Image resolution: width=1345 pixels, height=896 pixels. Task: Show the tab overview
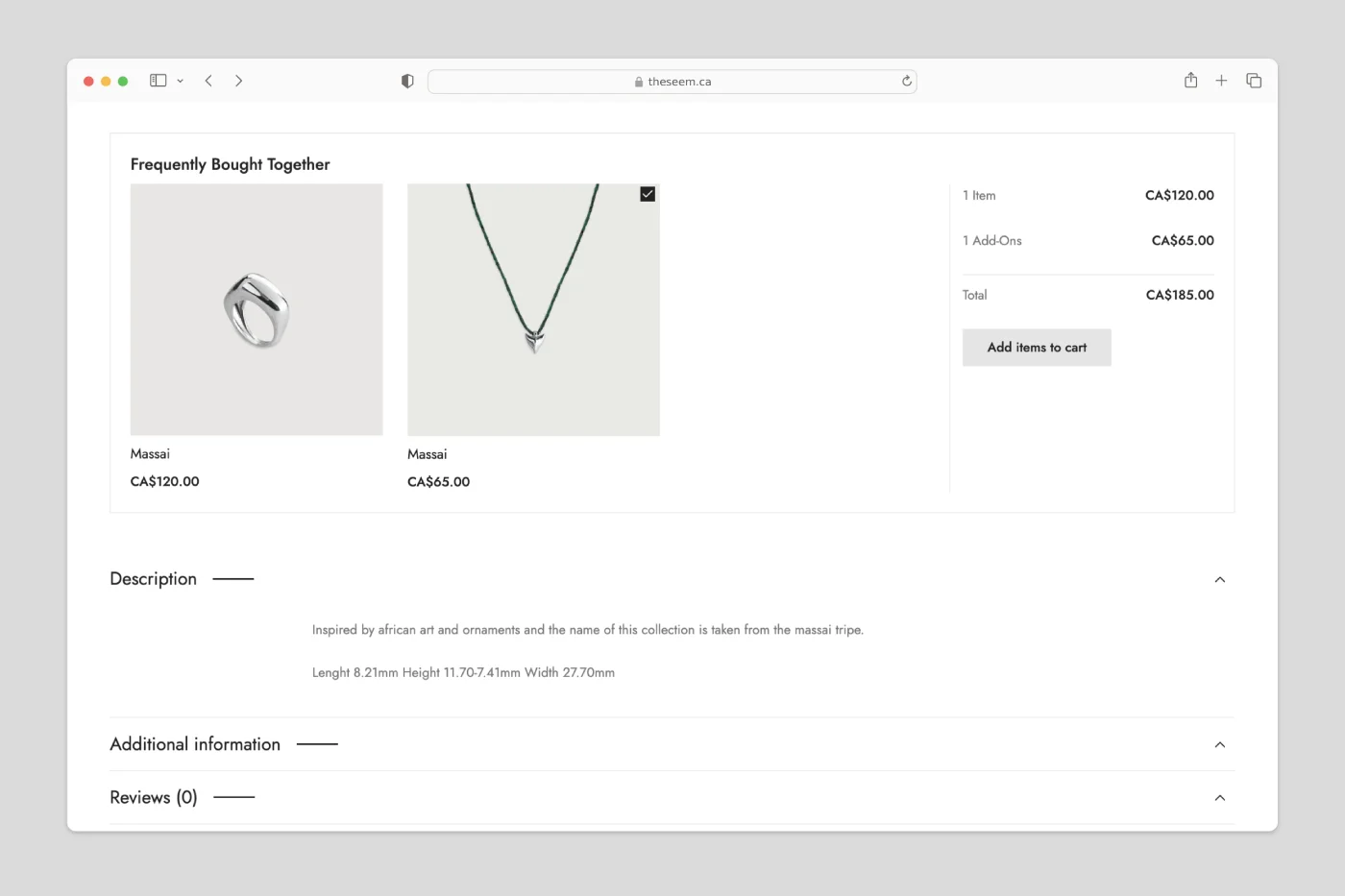pyautogui.click(x=1254, y=81)
